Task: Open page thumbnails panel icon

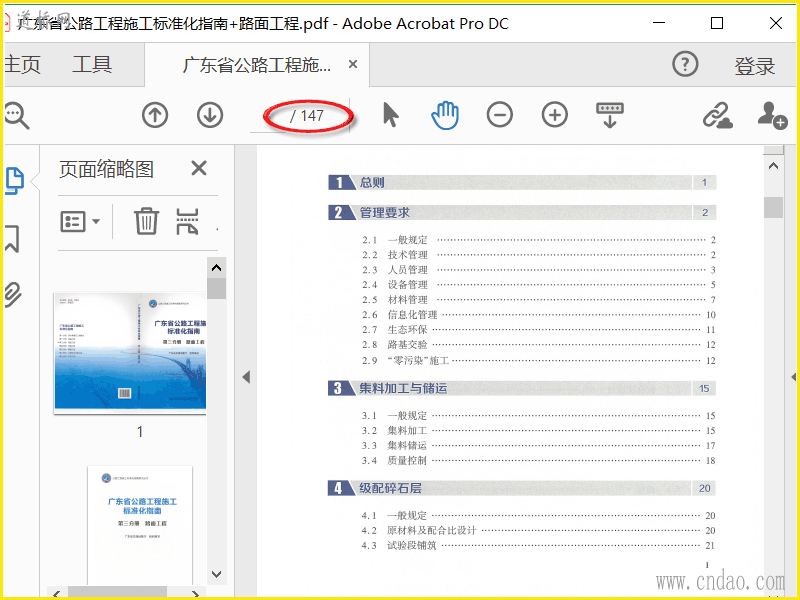Action: pyautogui.click(x=14, y=181)
